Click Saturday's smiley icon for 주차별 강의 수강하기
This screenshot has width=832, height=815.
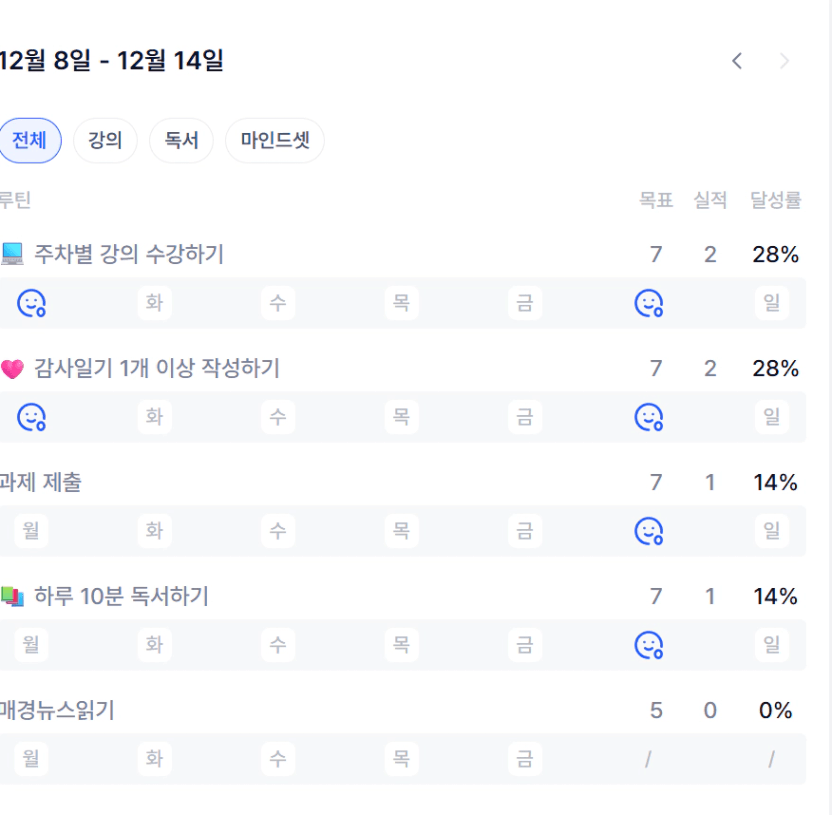coord(649,303)
